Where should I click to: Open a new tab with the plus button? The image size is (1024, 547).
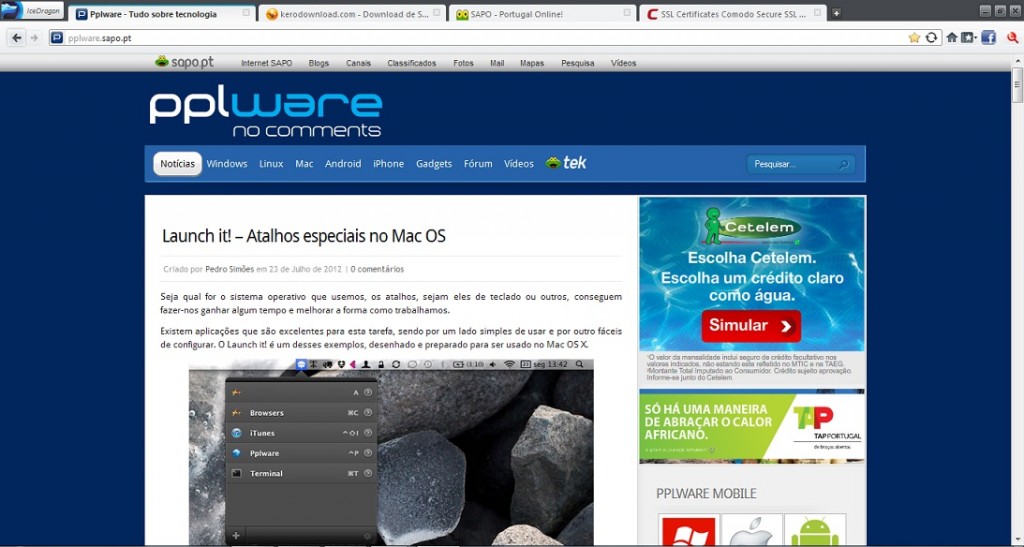[836, 13]
